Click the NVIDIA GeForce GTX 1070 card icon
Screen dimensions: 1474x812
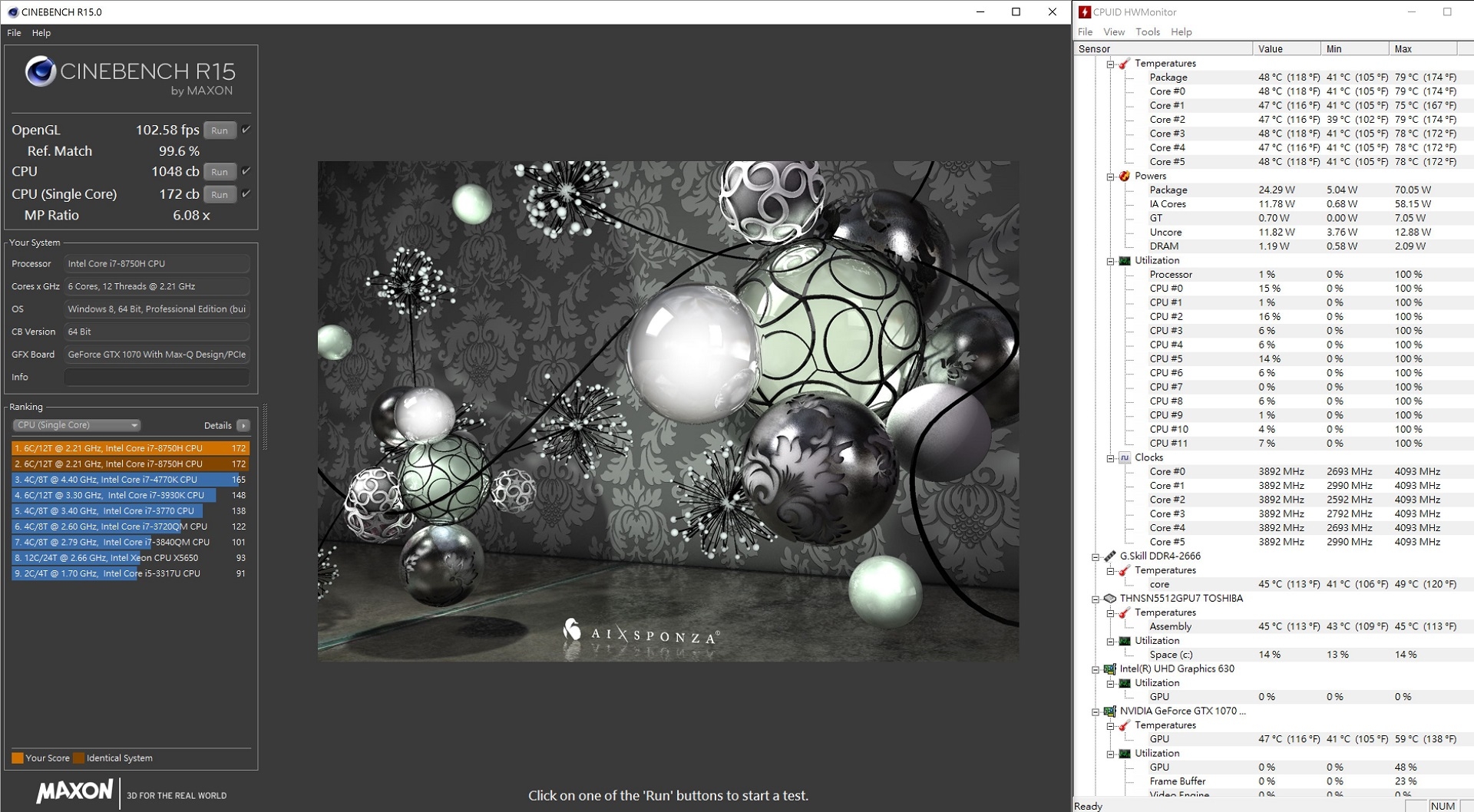[x=1109, y=711]
